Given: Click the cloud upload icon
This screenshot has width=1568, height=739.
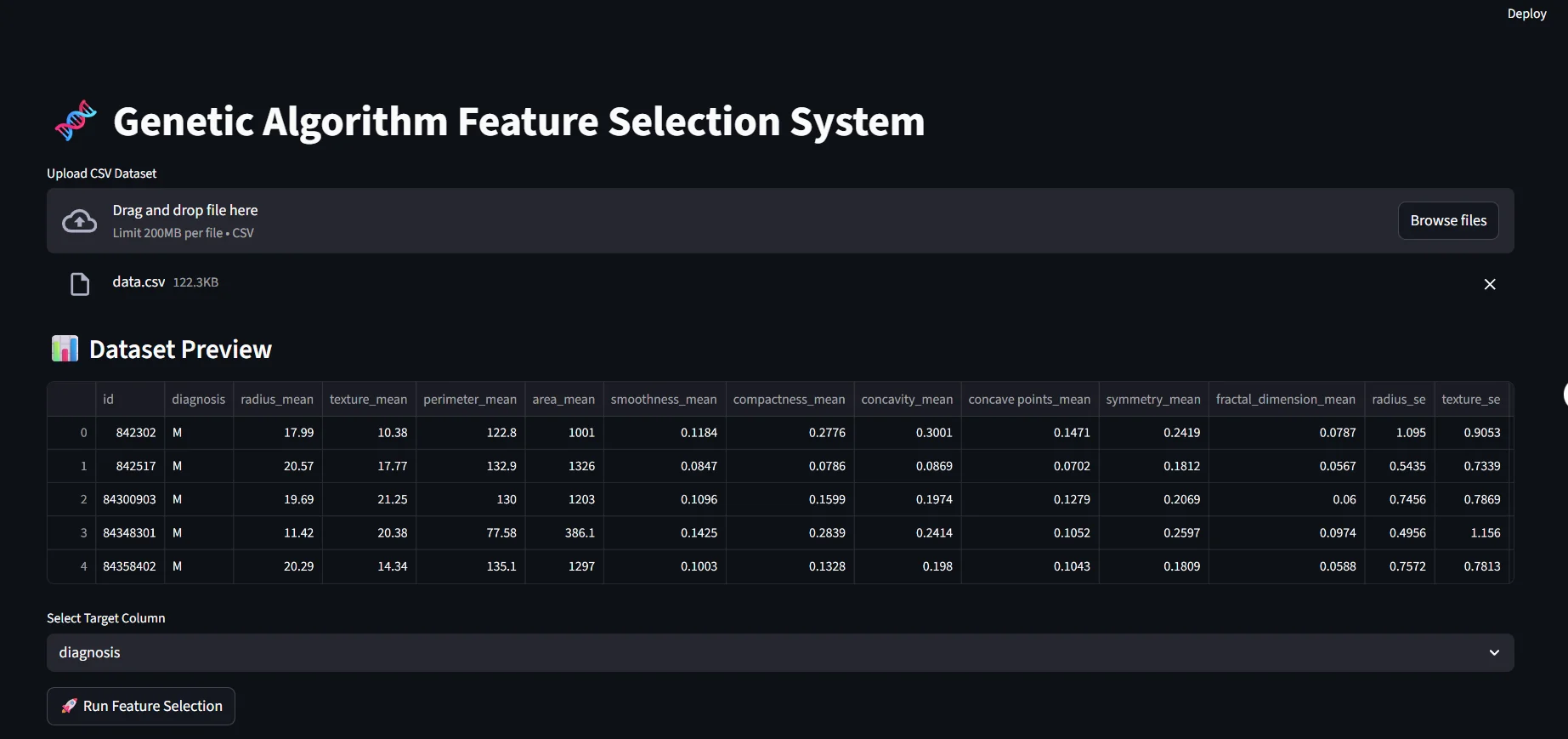Looking at the screenshot, I should 79,221.
